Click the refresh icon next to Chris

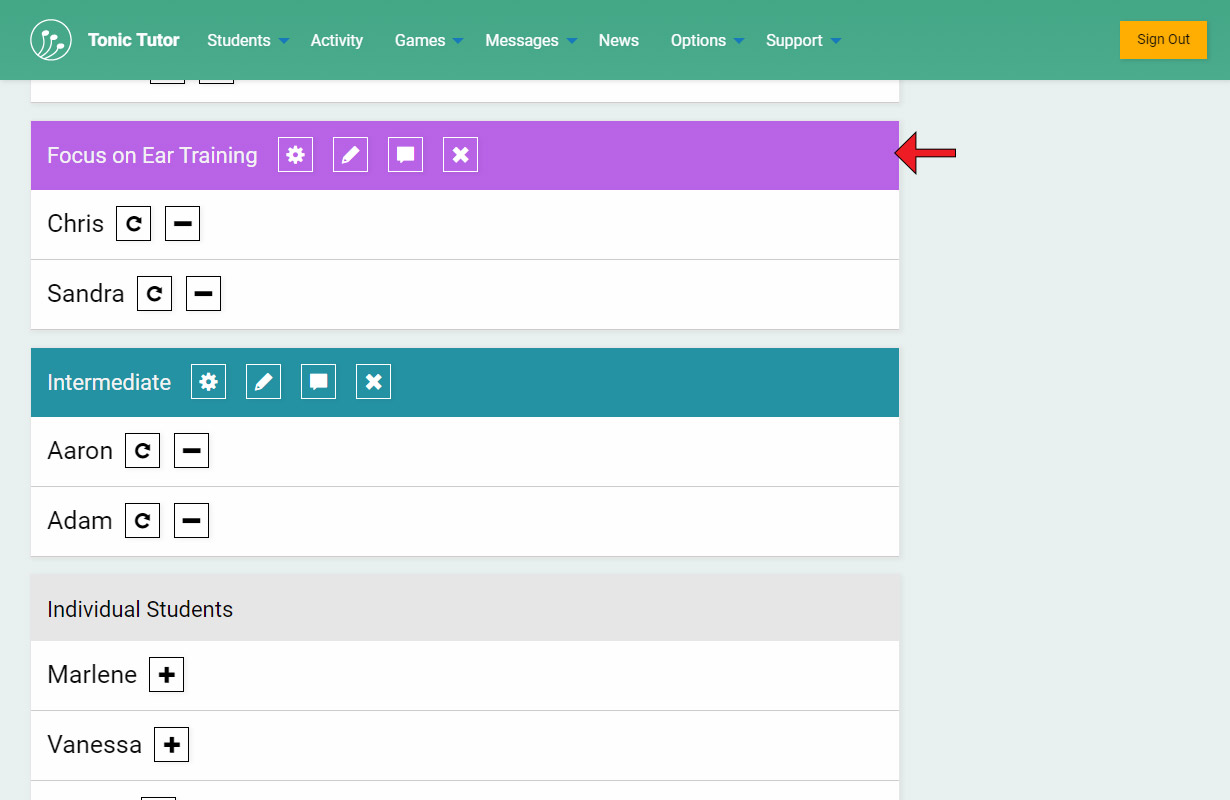pyautogui.click(x=133, y=224)
